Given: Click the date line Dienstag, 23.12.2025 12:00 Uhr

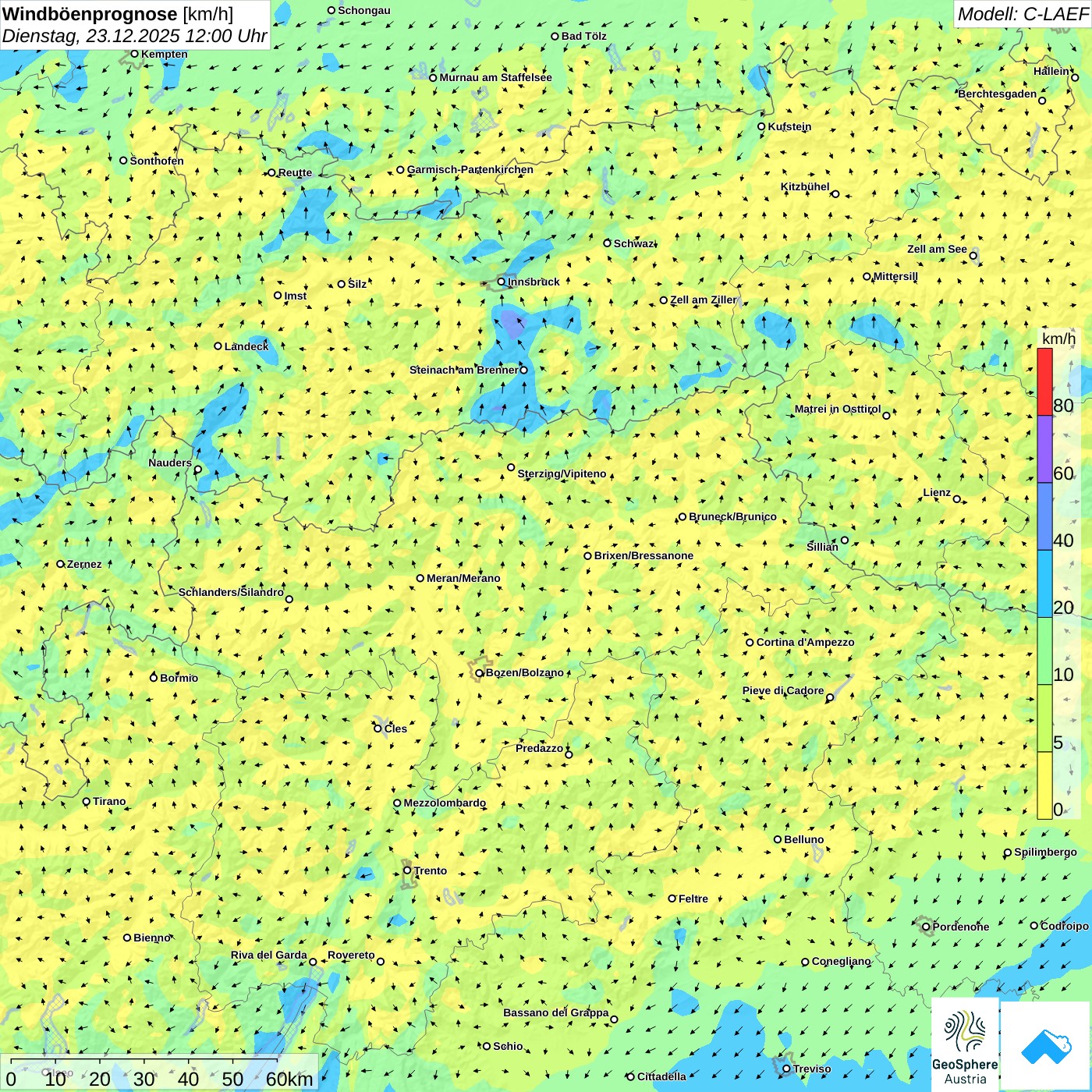Looking at the screenshot, I should pyautogui.click(x=134, y=36).
